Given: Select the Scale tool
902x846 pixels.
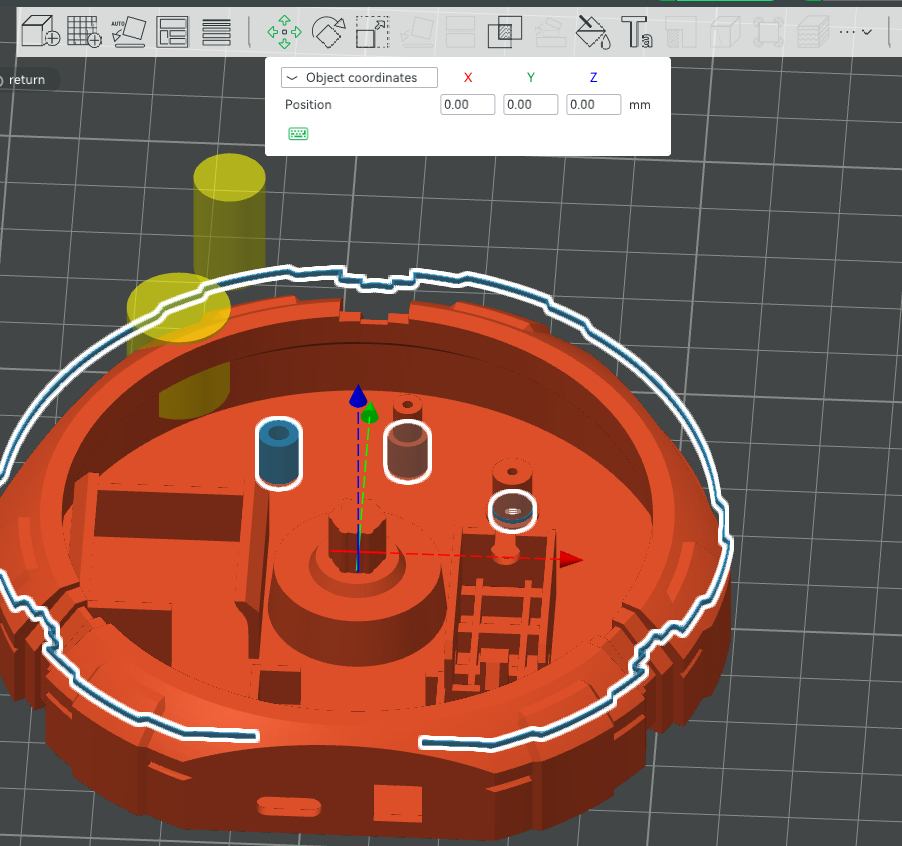Looking at the screenshot, I should pos(372,31).
